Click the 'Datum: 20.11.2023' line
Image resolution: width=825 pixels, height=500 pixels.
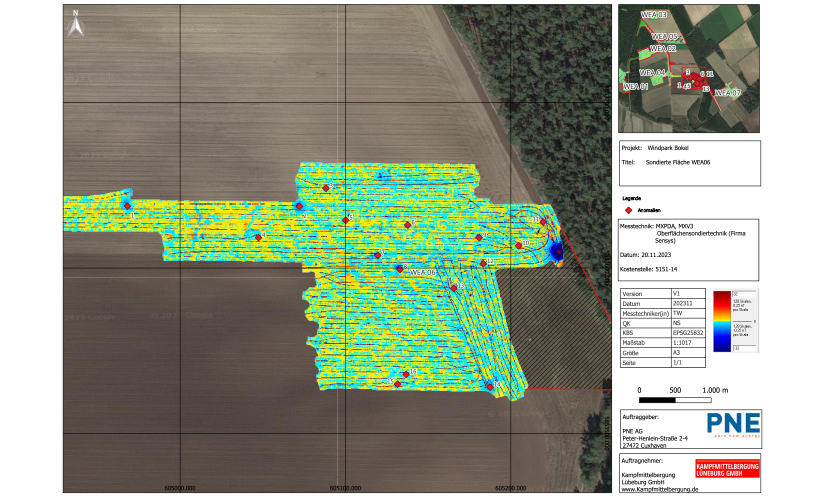[645, 255]
